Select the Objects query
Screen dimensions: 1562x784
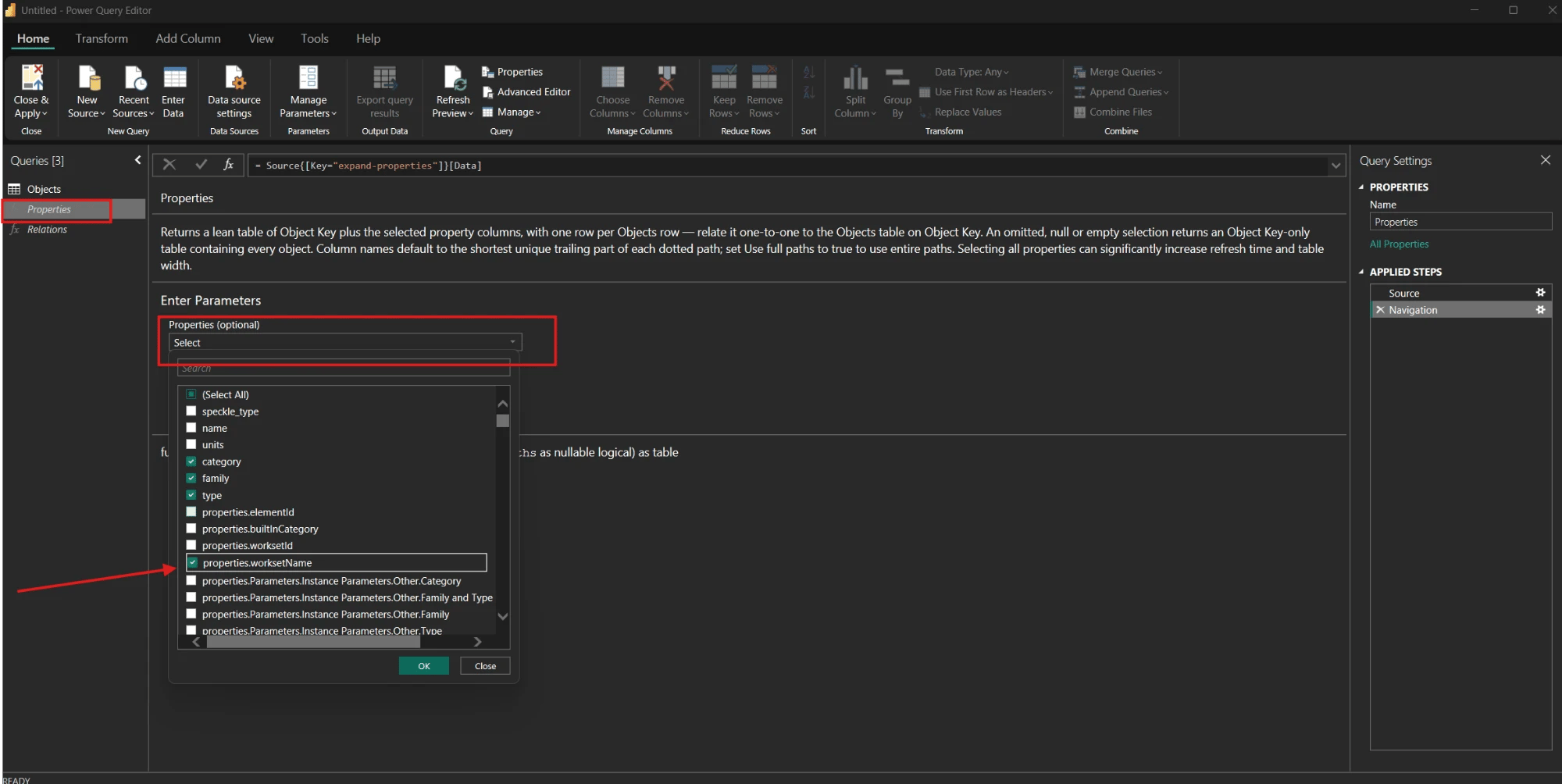coord(44,189)
